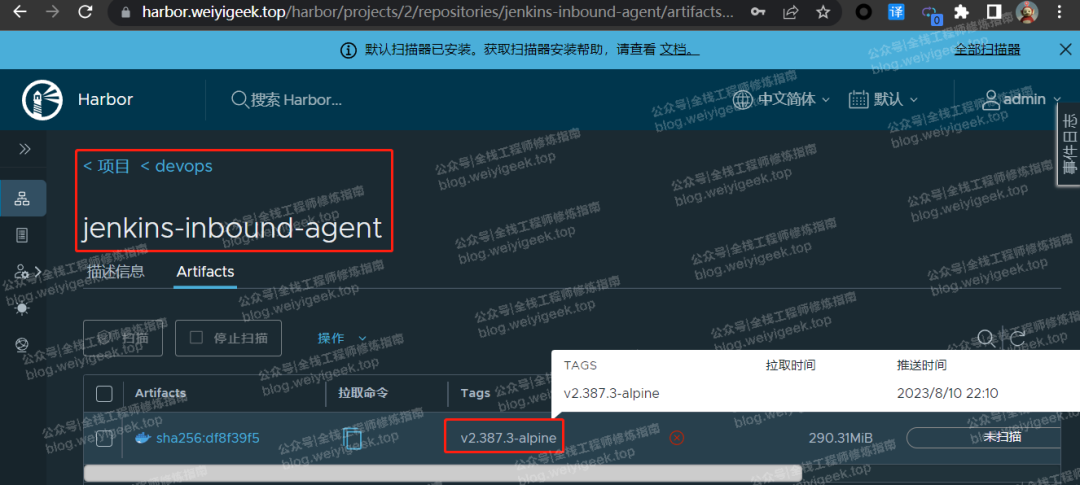Image resolution: width=1080 pixels, height=485 pixels.
Task: Open the admin user menu
Action: pos(1022,100)
